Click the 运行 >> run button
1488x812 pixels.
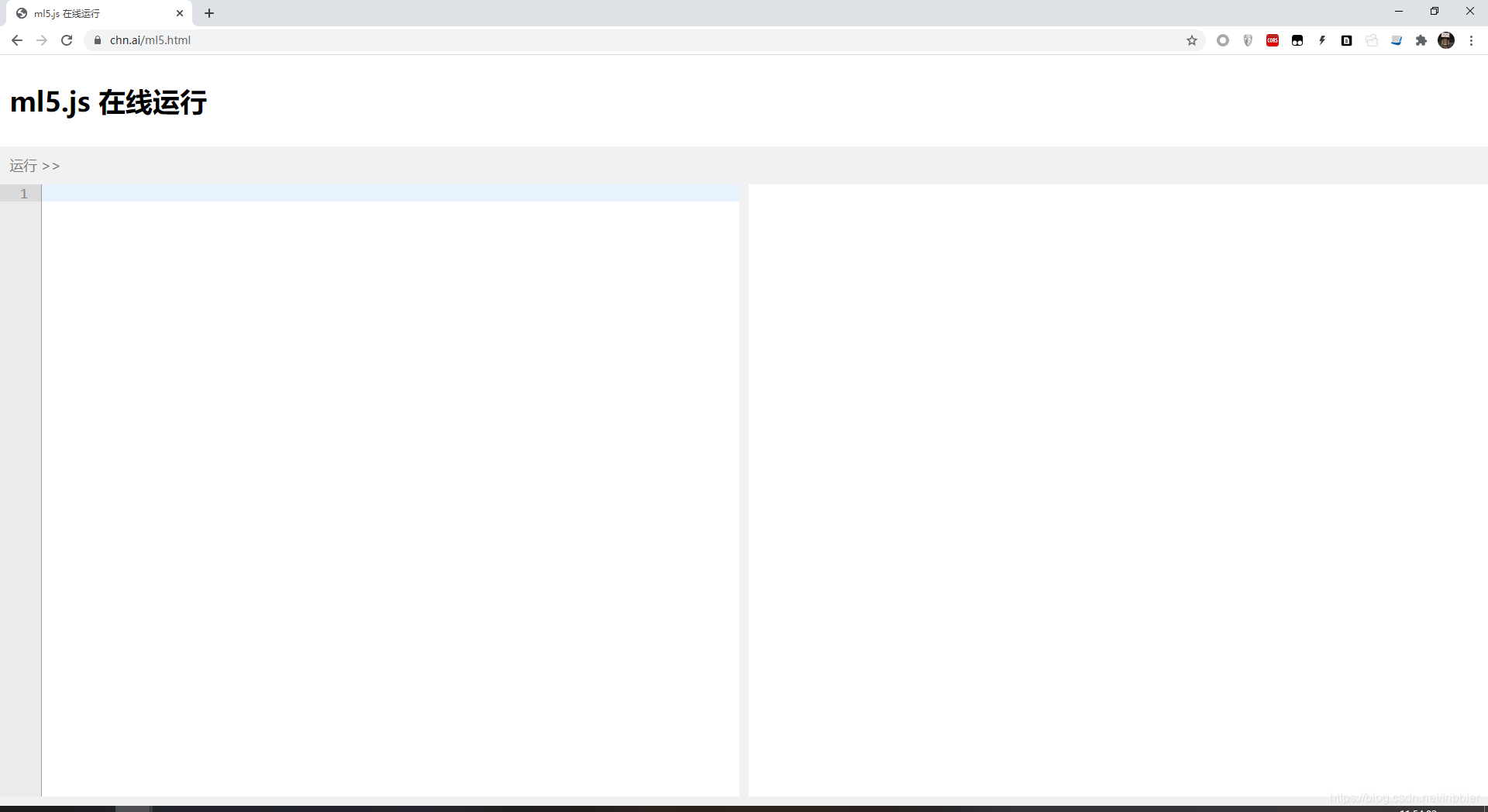point(35,166)
